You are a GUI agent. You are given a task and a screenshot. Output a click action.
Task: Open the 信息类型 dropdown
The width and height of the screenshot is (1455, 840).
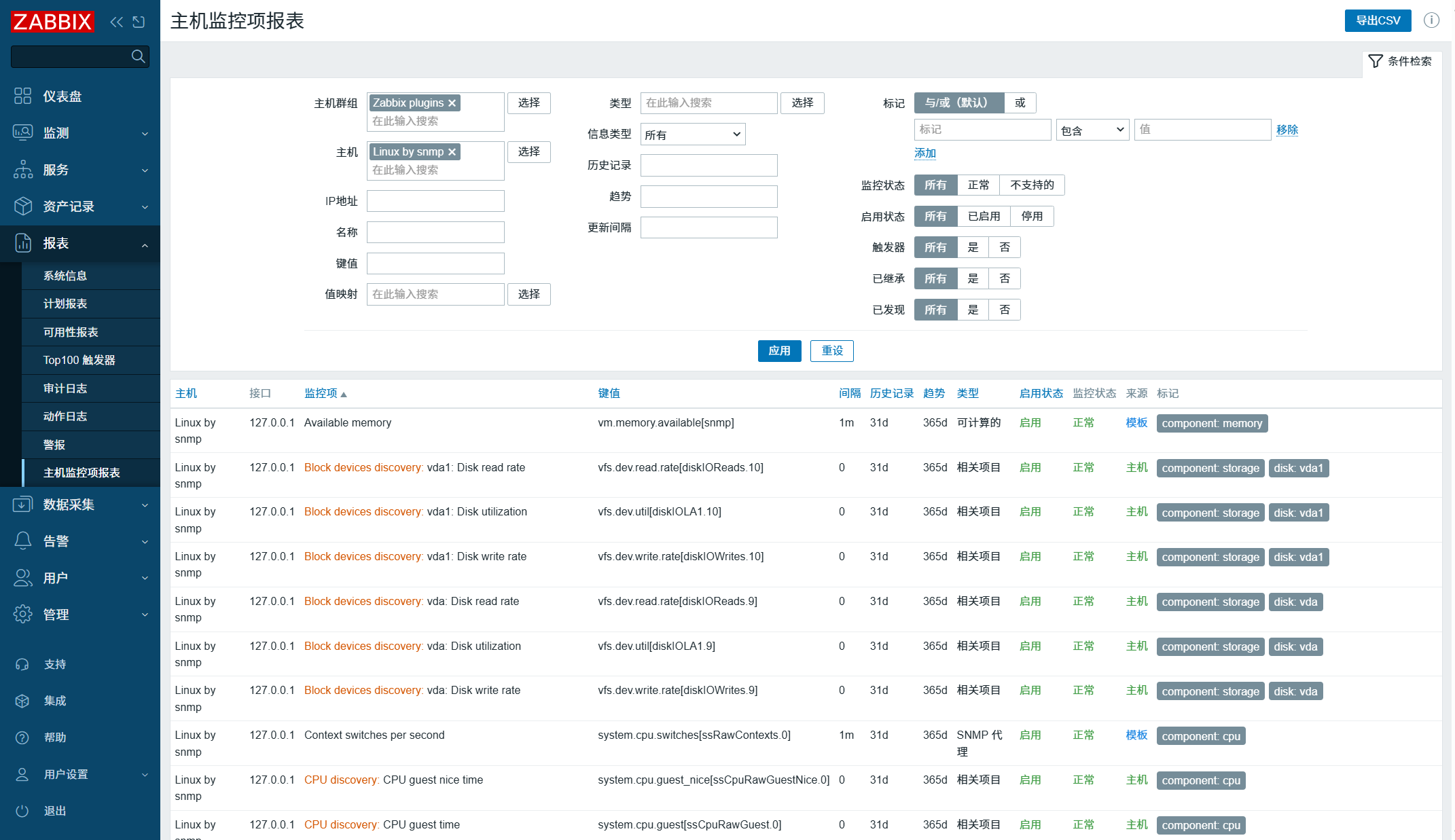pos(693,134)
